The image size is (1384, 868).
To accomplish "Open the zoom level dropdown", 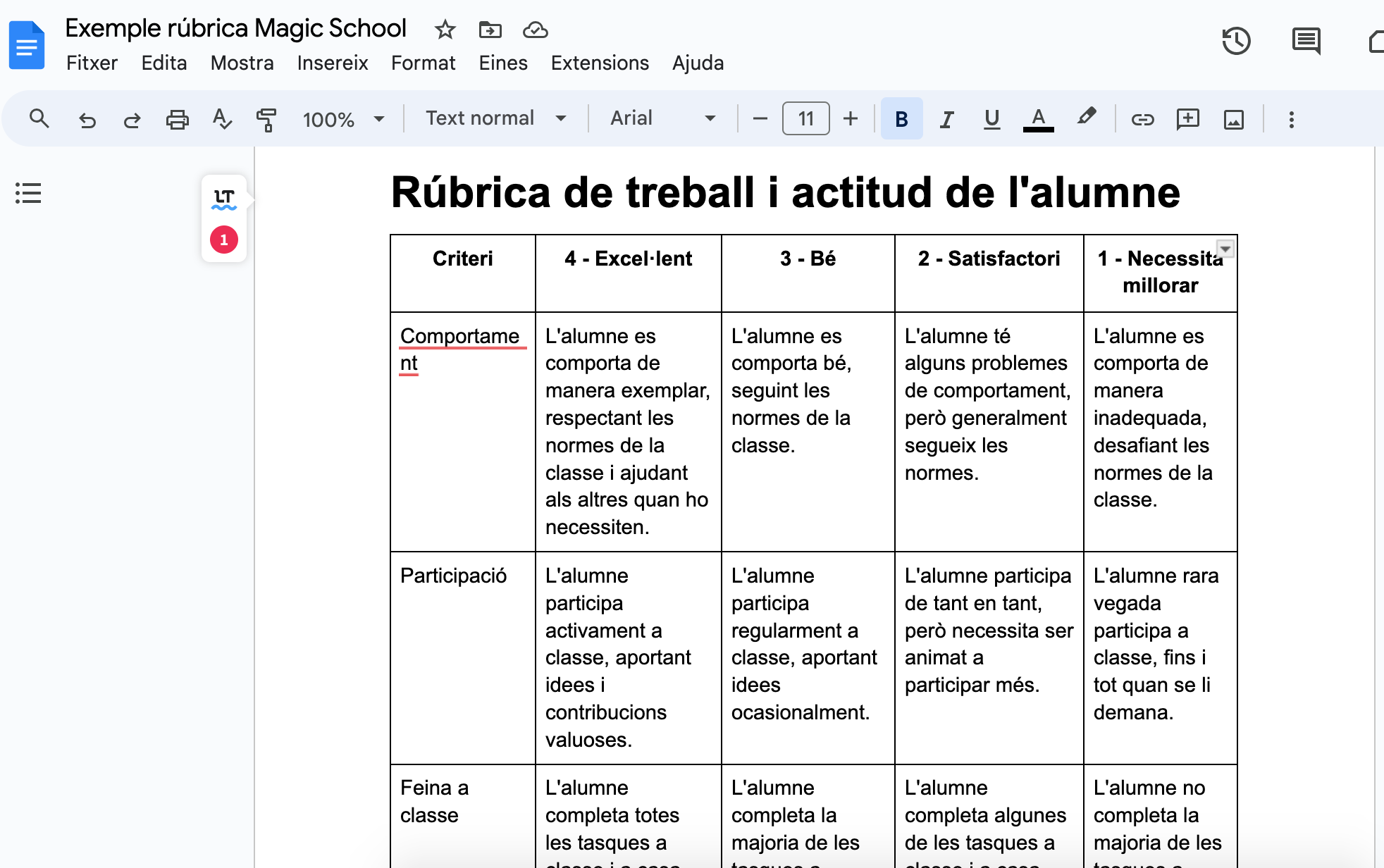I will coord(344,118).
